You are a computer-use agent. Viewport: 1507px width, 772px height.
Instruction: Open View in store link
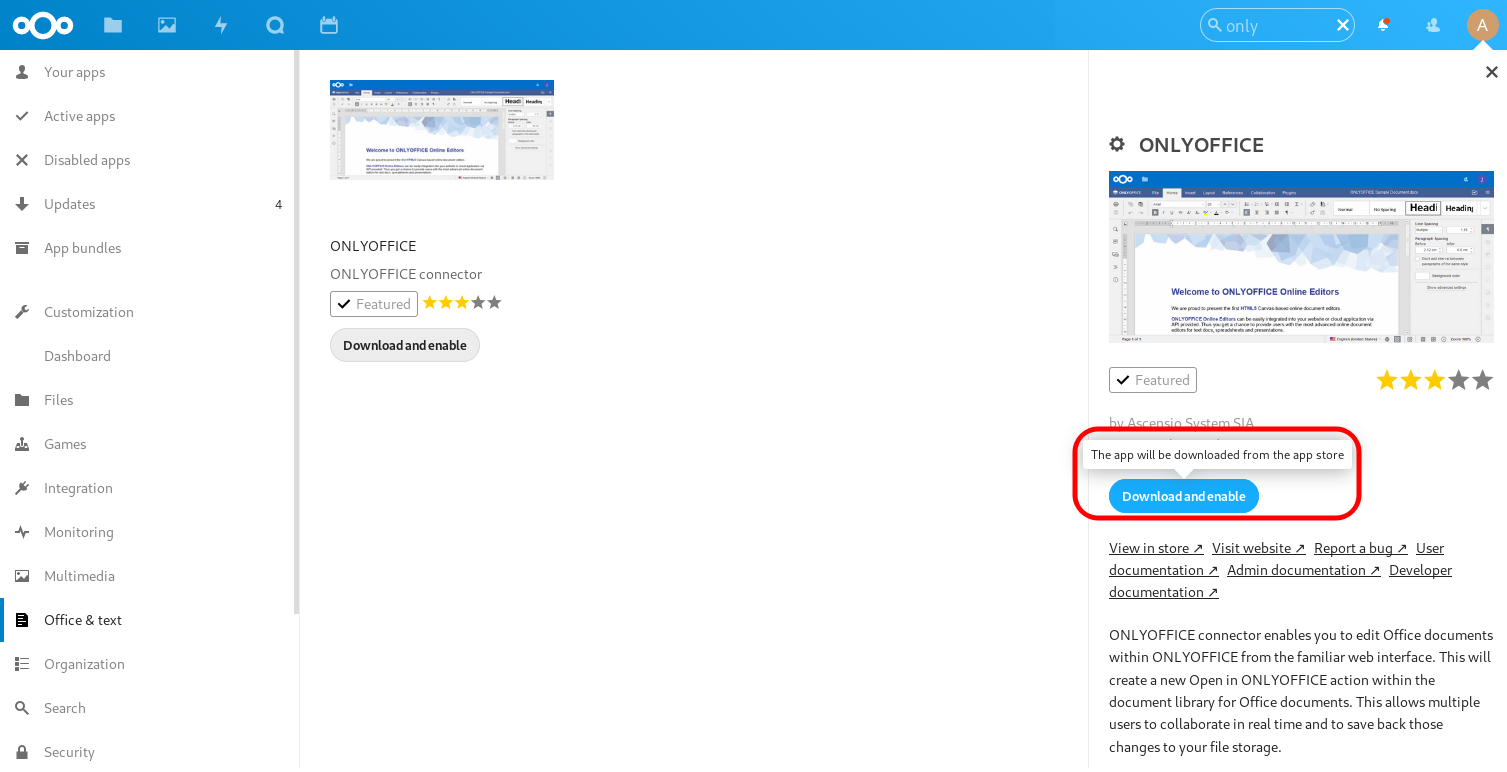point(1156,548)
